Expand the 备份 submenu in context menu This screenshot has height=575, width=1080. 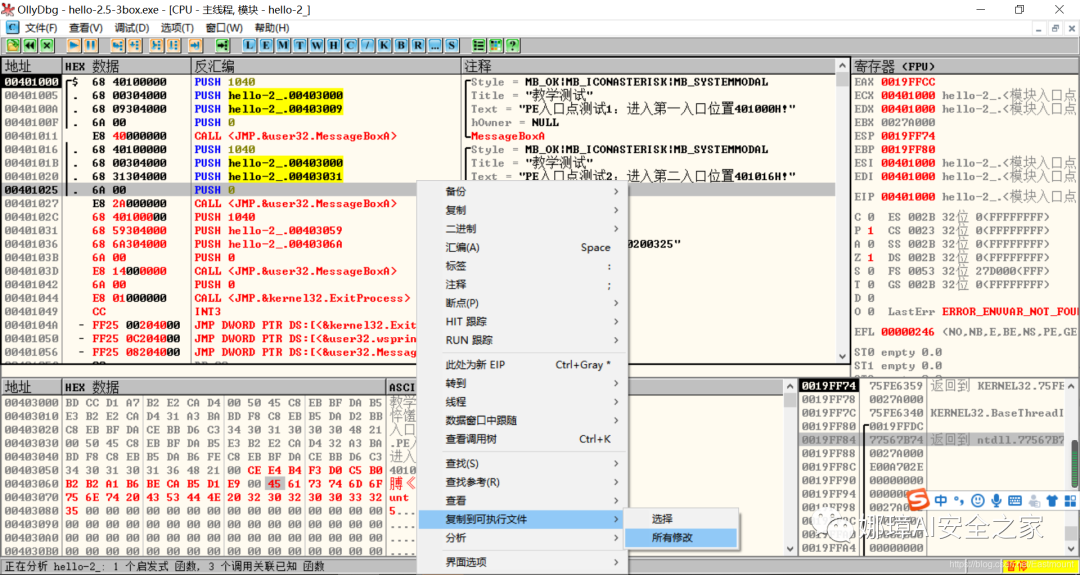tap(523, 191)
